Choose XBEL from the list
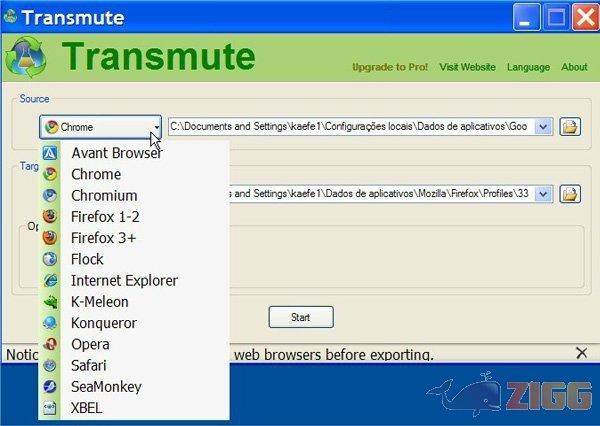The width and height of the screenshot is (600, 426). click(134, 408)
